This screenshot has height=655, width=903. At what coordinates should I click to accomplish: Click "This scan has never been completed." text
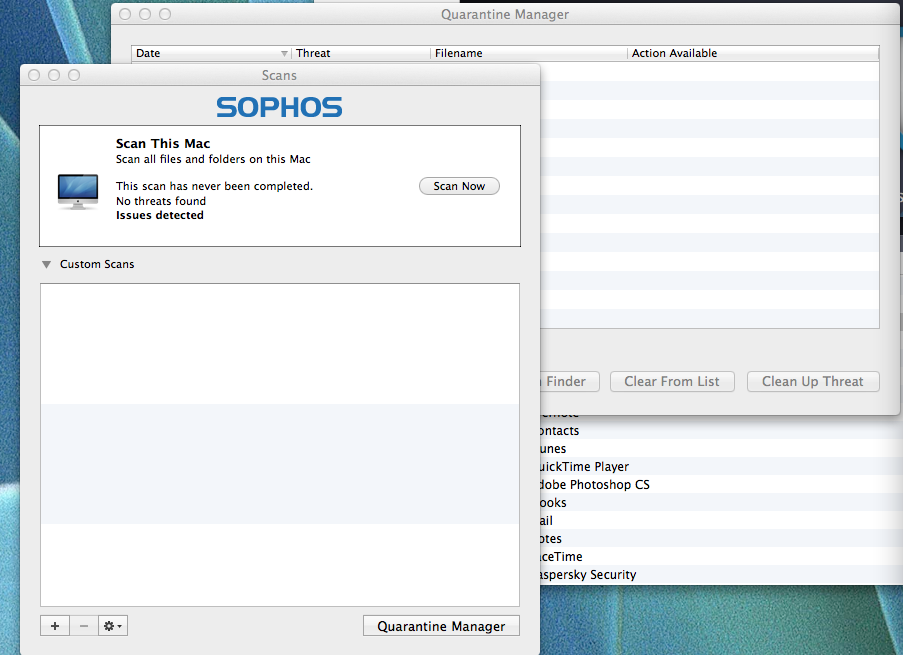point(214,186)
